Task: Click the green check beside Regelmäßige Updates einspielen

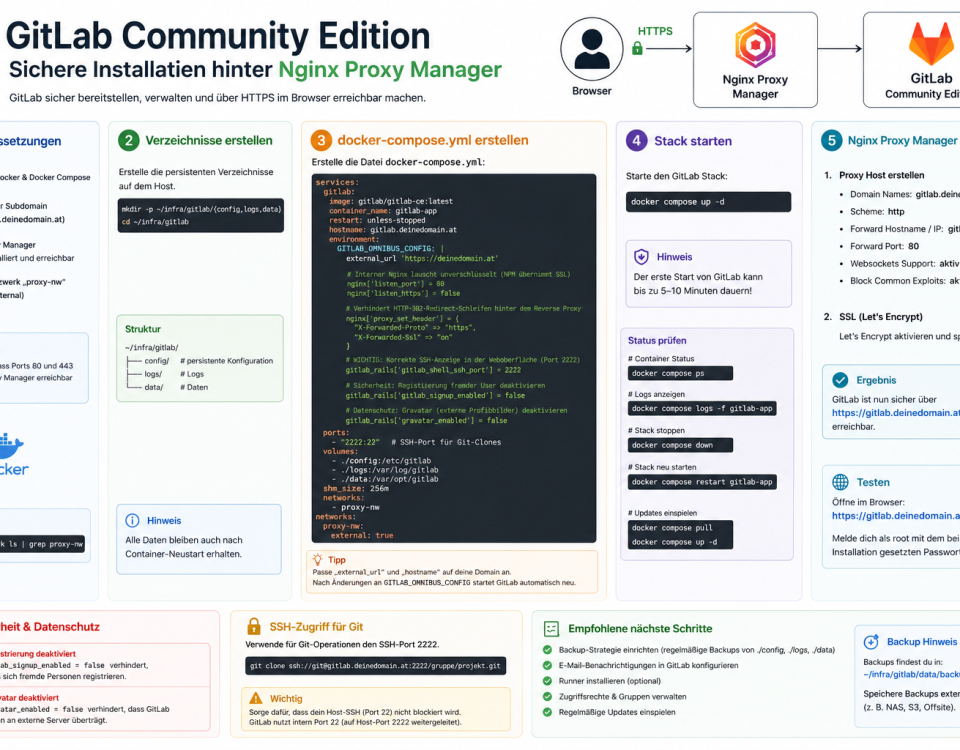Action: pyautogui.click(x=547, y=712)
